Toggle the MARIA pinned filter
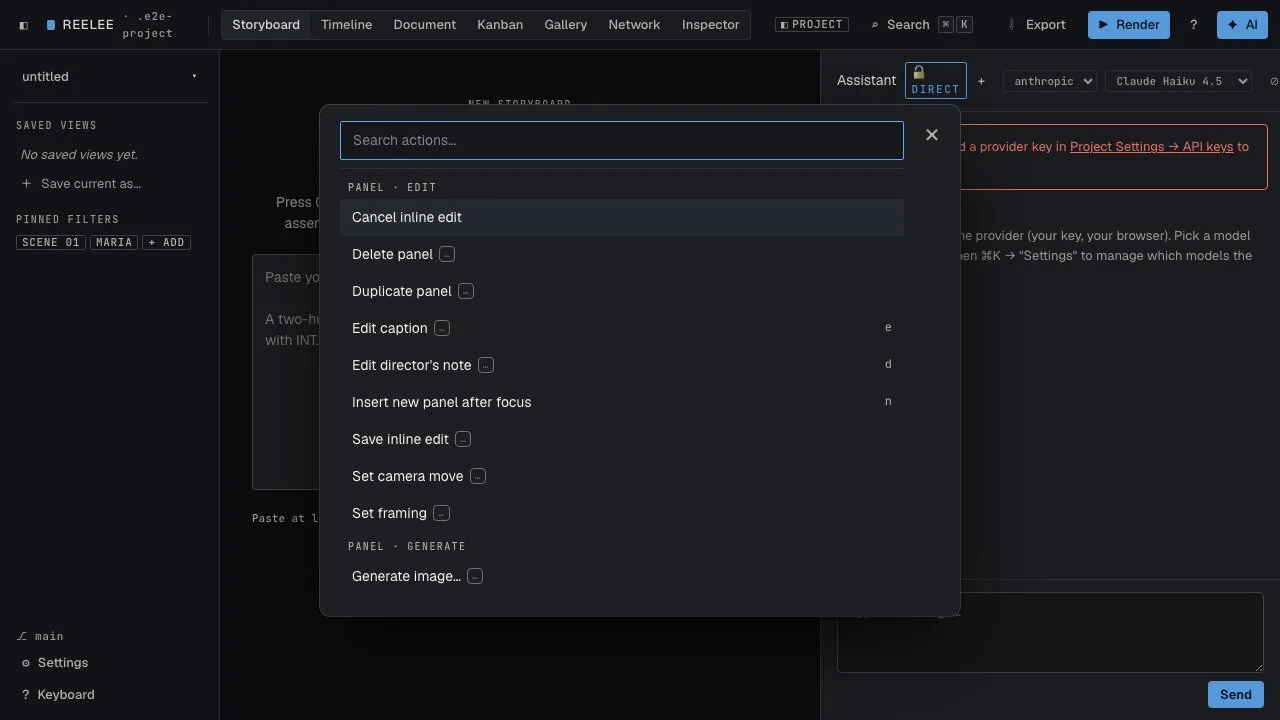 click(x=114, y=242)
